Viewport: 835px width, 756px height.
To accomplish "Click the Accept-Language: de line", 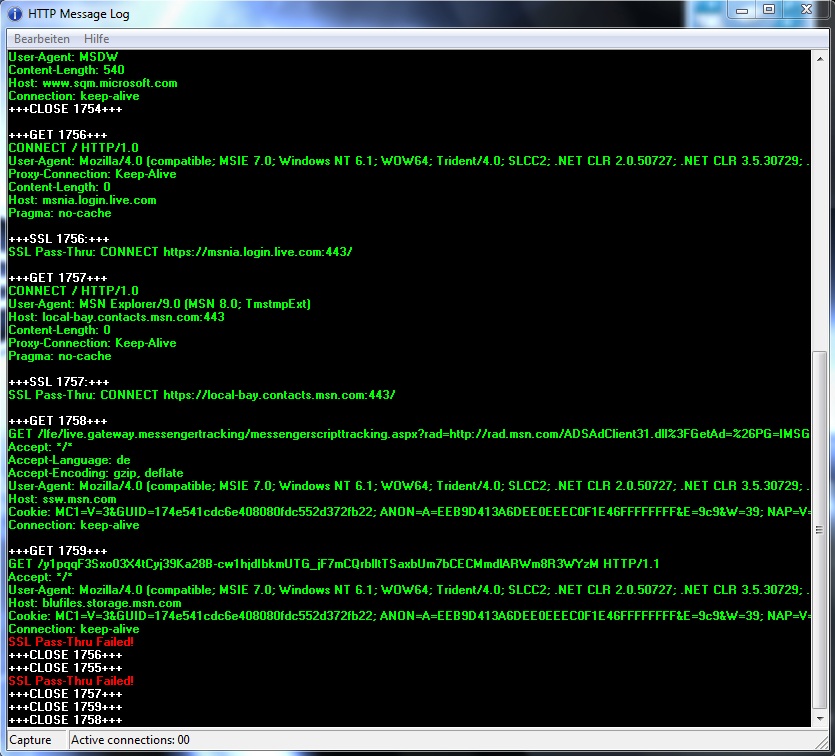I will (70, 460).
